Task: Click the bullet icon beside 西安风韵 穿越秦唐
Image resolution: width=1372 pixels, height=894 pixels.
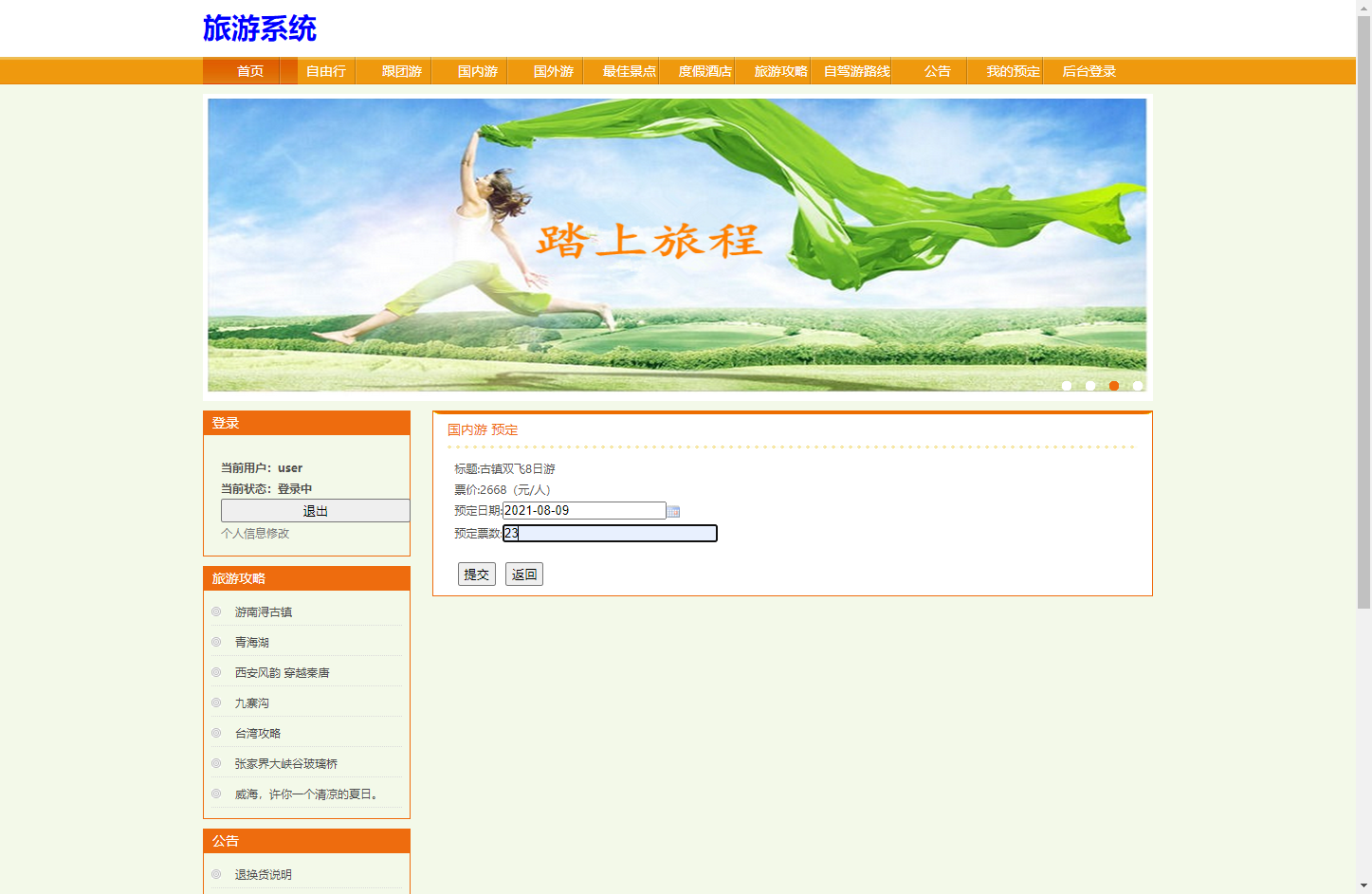Action: point(216,672)
